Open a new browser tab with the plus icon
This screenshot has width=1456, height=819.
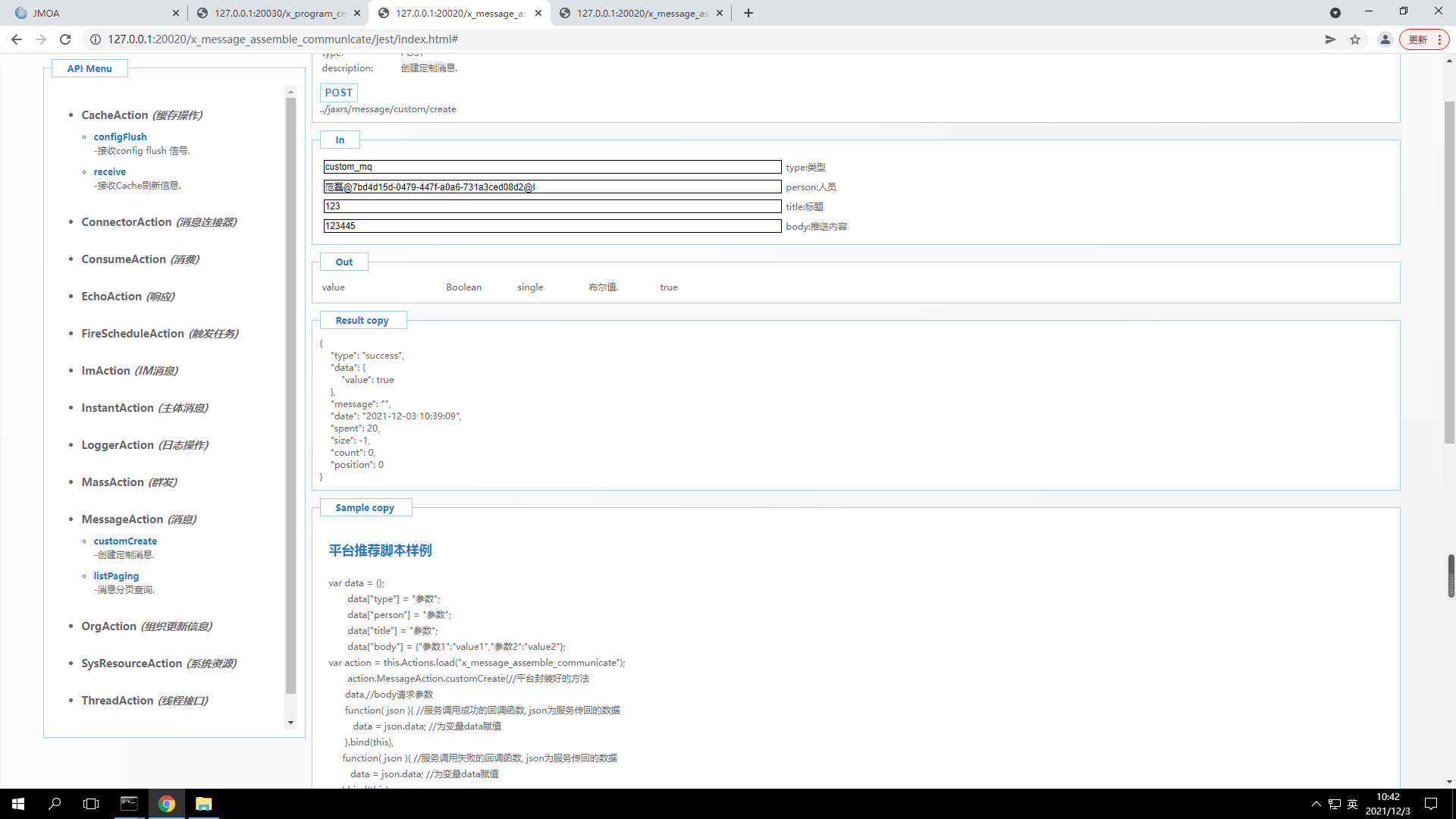[748, 13]
